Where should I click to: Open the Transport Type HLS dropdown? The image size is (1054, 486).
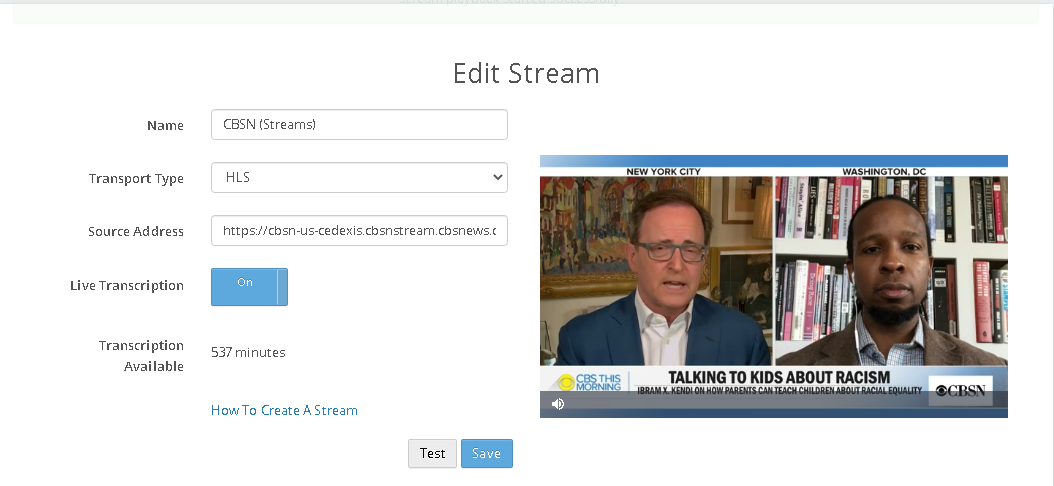(359, 177)
